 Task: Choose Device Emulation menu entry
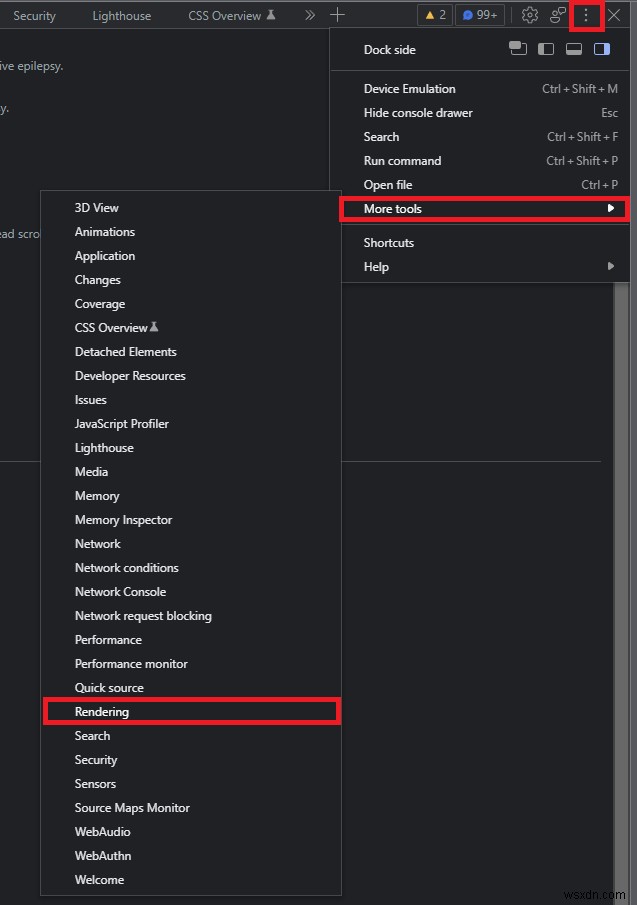pyautogui.click(x=409, y=89)
